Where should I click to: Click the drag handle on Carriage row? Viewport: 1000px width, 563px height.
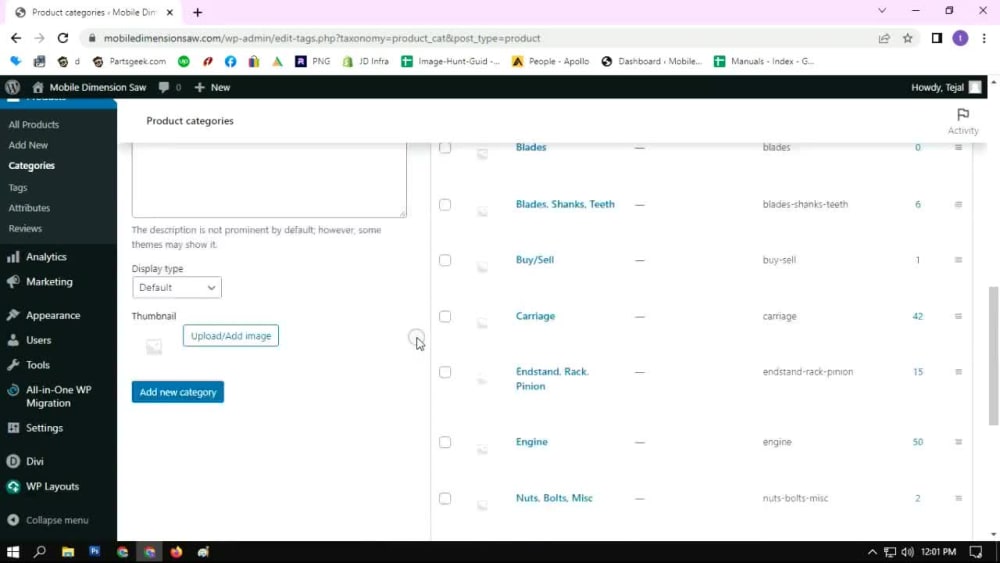[958, 316]
